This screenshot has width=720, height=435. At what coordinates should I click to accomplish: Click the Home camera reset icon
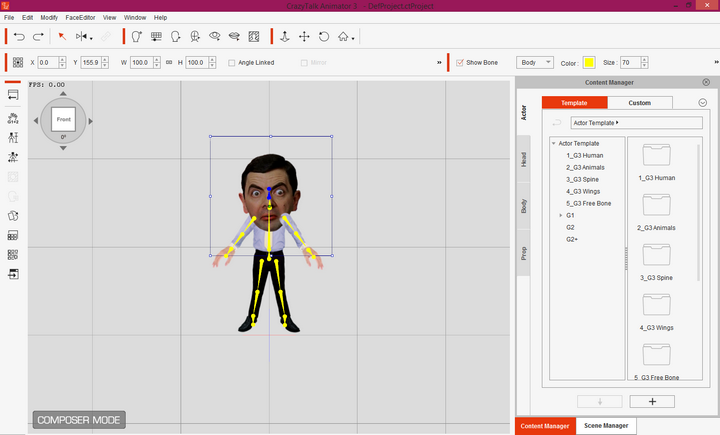(x=343, y=36)
